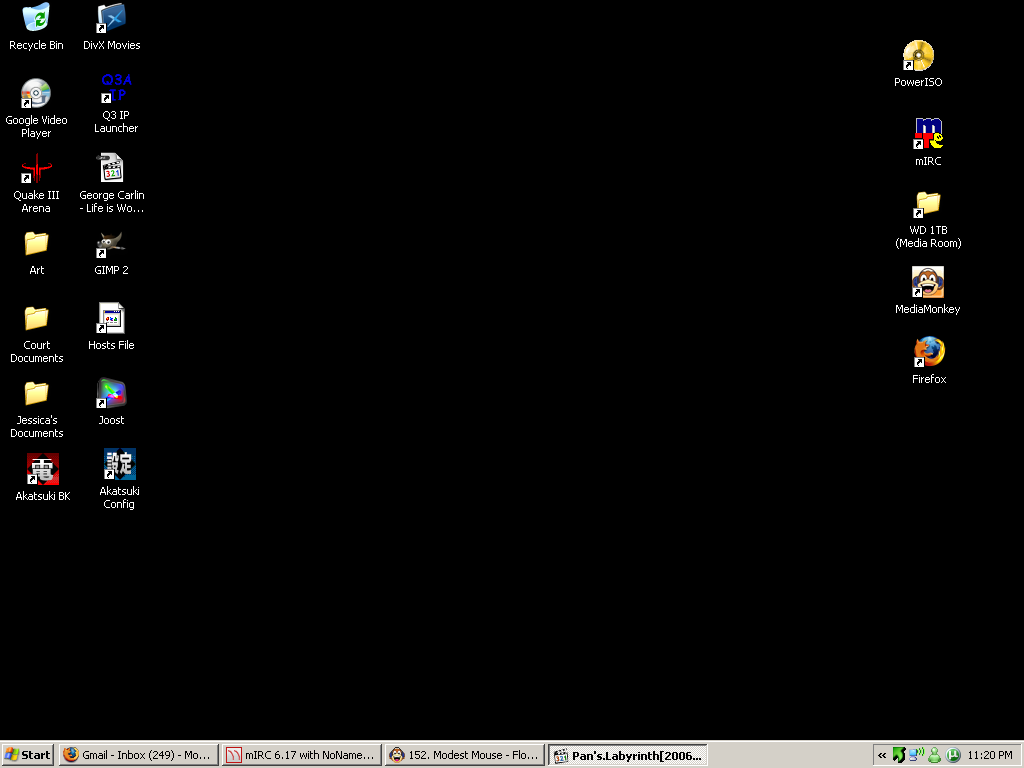Expand hidden system tray icons

pyautogui.click(x=882, y=755)
